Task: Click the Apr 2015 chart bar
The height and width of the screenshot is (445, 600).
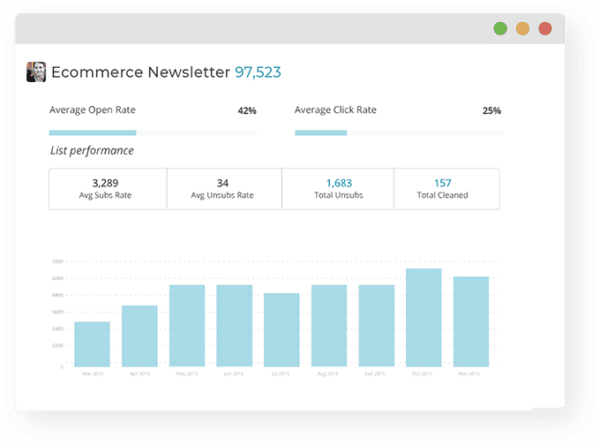Action: pos(140,336)
